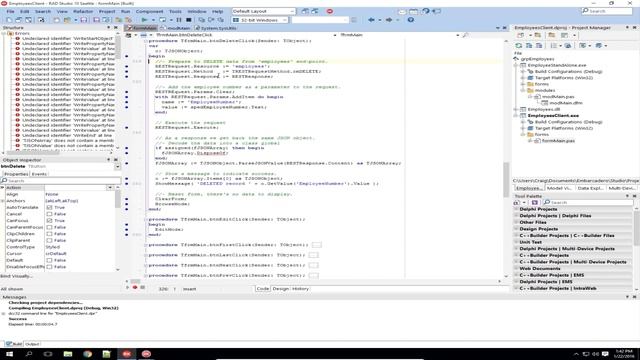Switch to the Events tab in Object Inspector

pyautogui.click(x=39, y=174)
